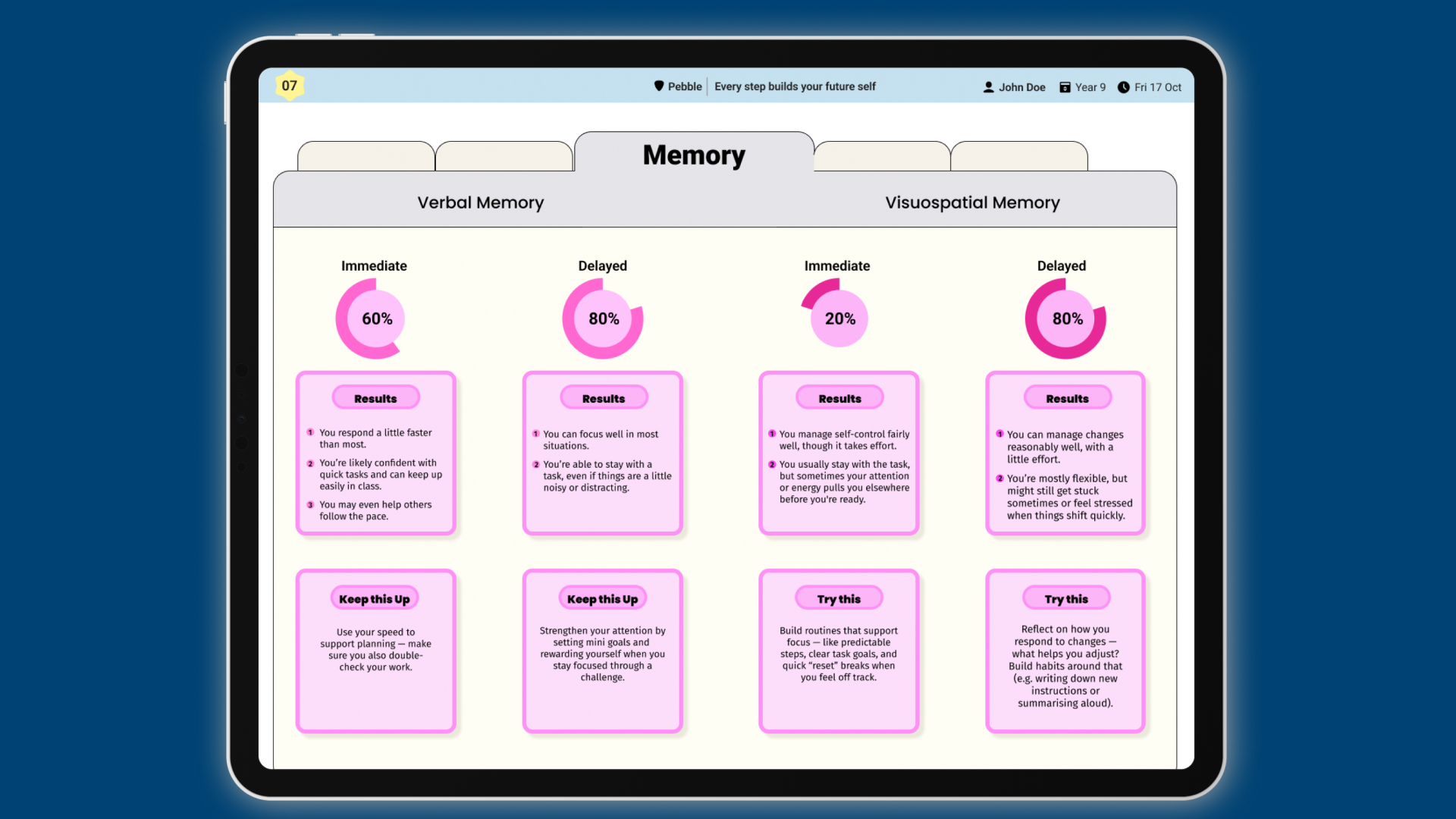Click the 60% Immediate progress ring

point(376,318)
